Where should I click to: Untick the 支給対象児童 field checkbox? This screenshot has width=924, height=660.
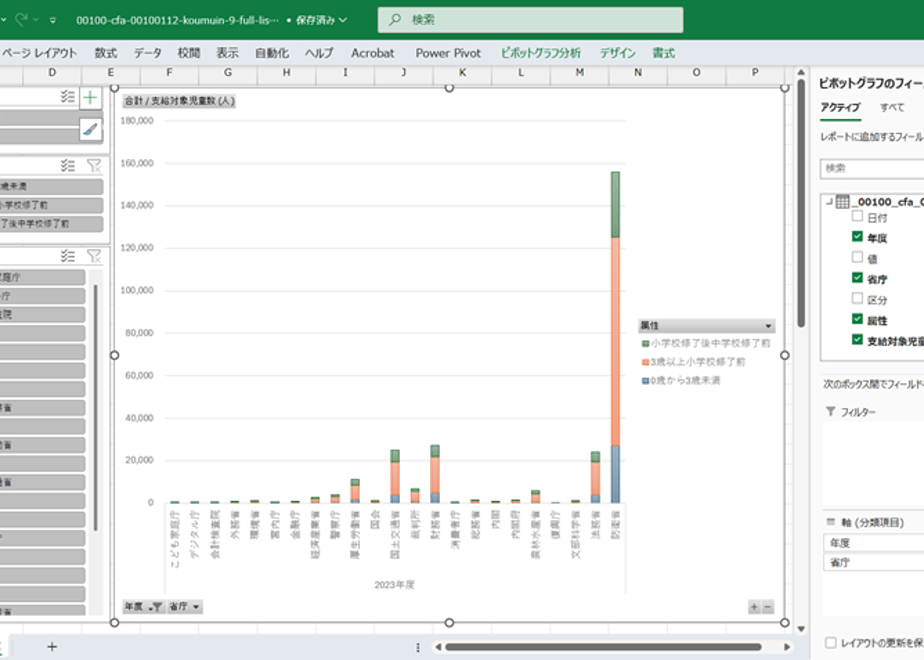(857, 340)
